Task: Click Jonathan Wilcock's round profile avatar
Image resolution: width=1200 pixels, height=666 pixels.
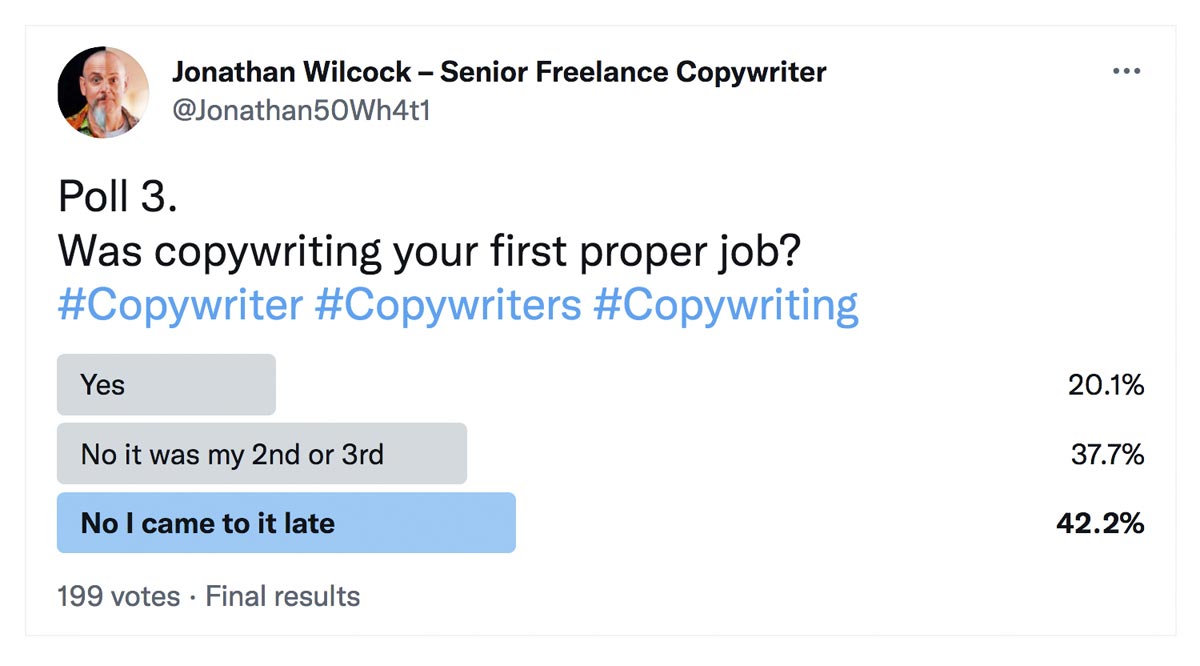Action: coord(103,92)
